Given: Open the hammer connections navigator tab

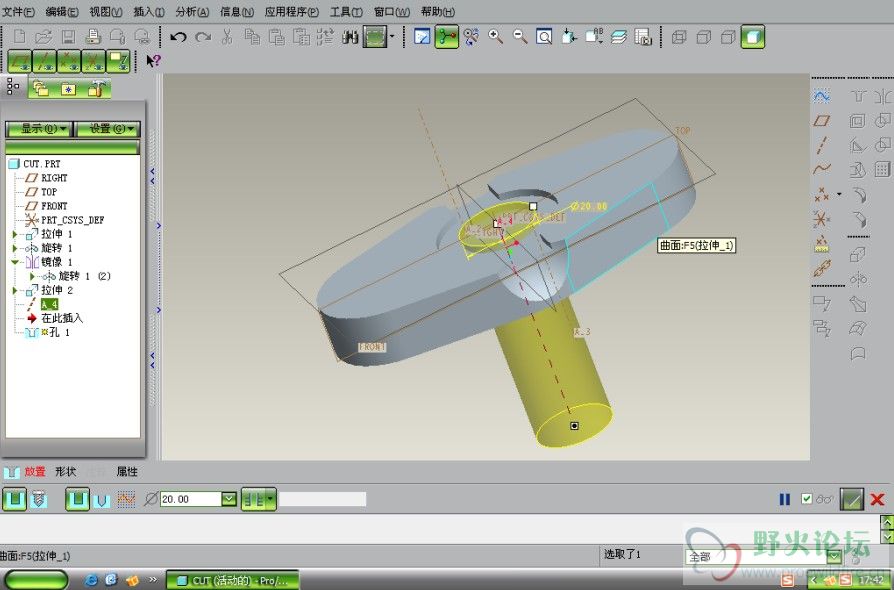Looking at the screenshot, I should 96,88.
